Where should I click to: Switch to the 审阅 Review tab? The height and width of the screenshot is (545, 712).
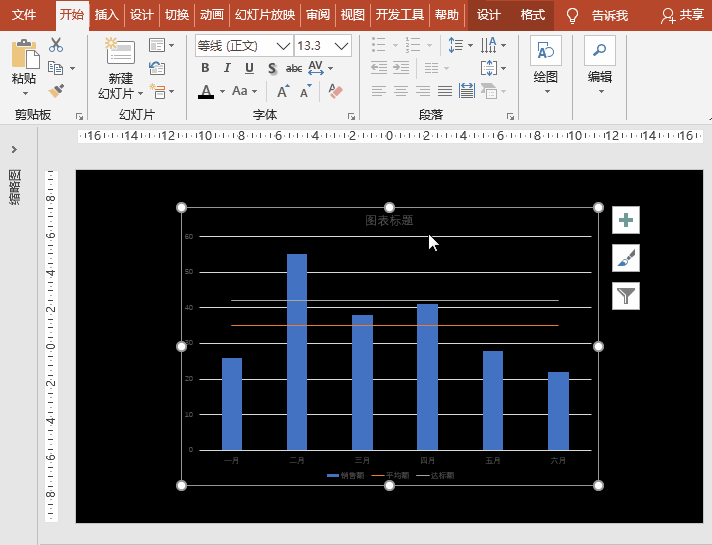317,15
